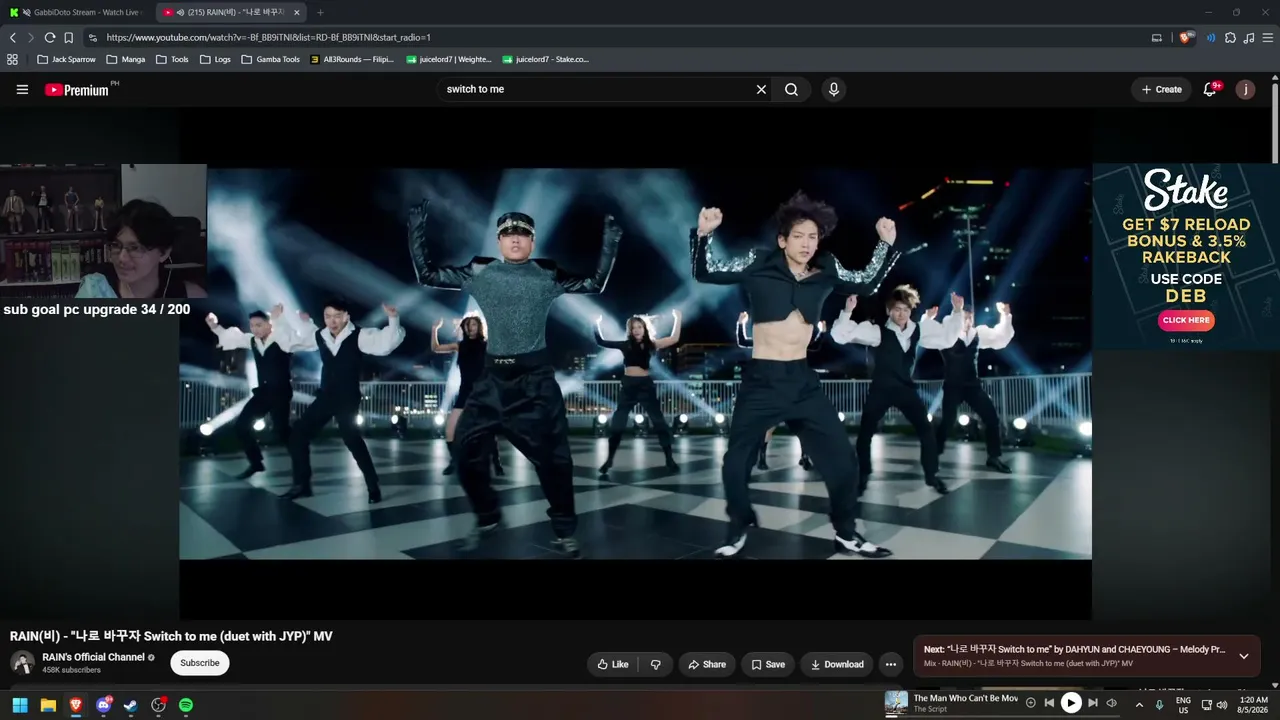The width and height of the screenshot is (1280, 720).
Task: Open the taskbar clock and calendar
Action: pos(1254,705)
